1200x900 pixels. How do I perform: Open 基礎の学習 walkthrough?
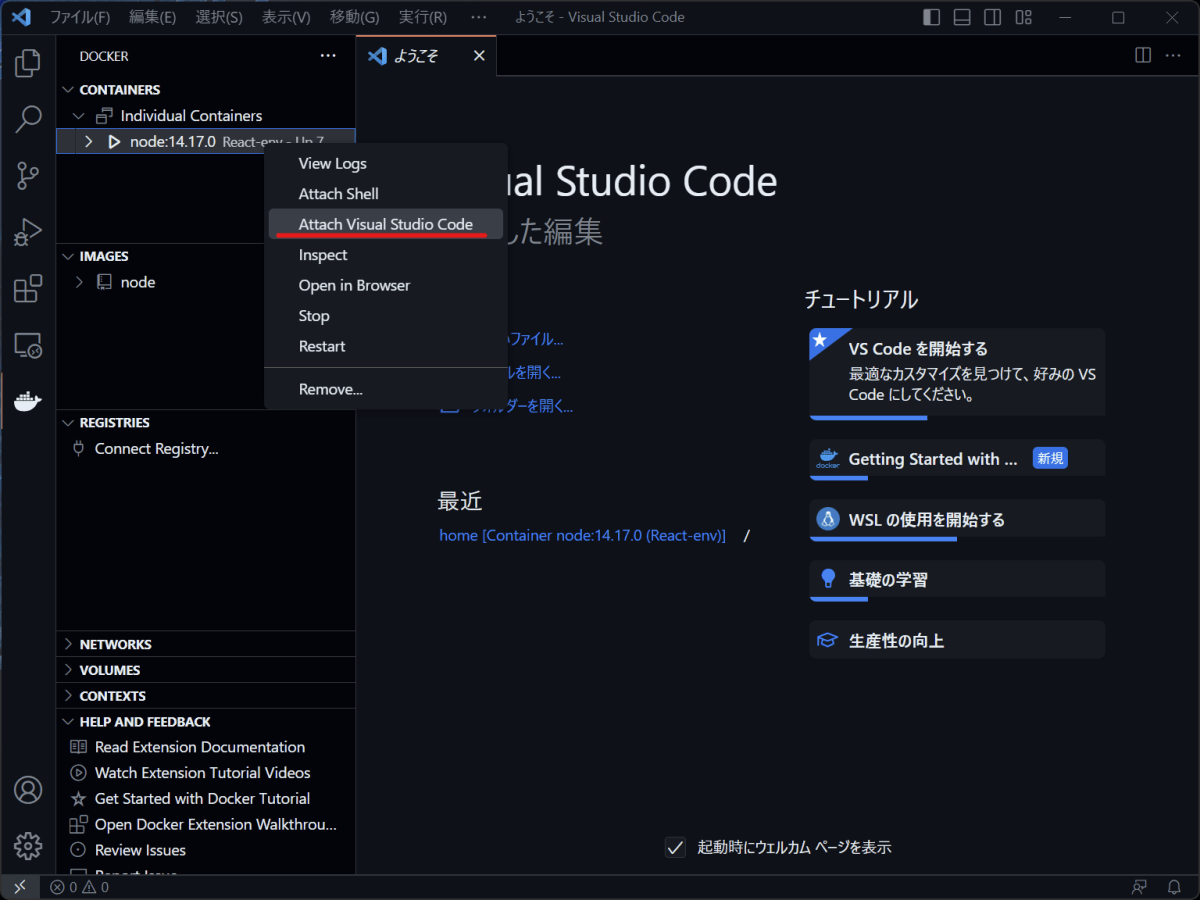[957, 580]
